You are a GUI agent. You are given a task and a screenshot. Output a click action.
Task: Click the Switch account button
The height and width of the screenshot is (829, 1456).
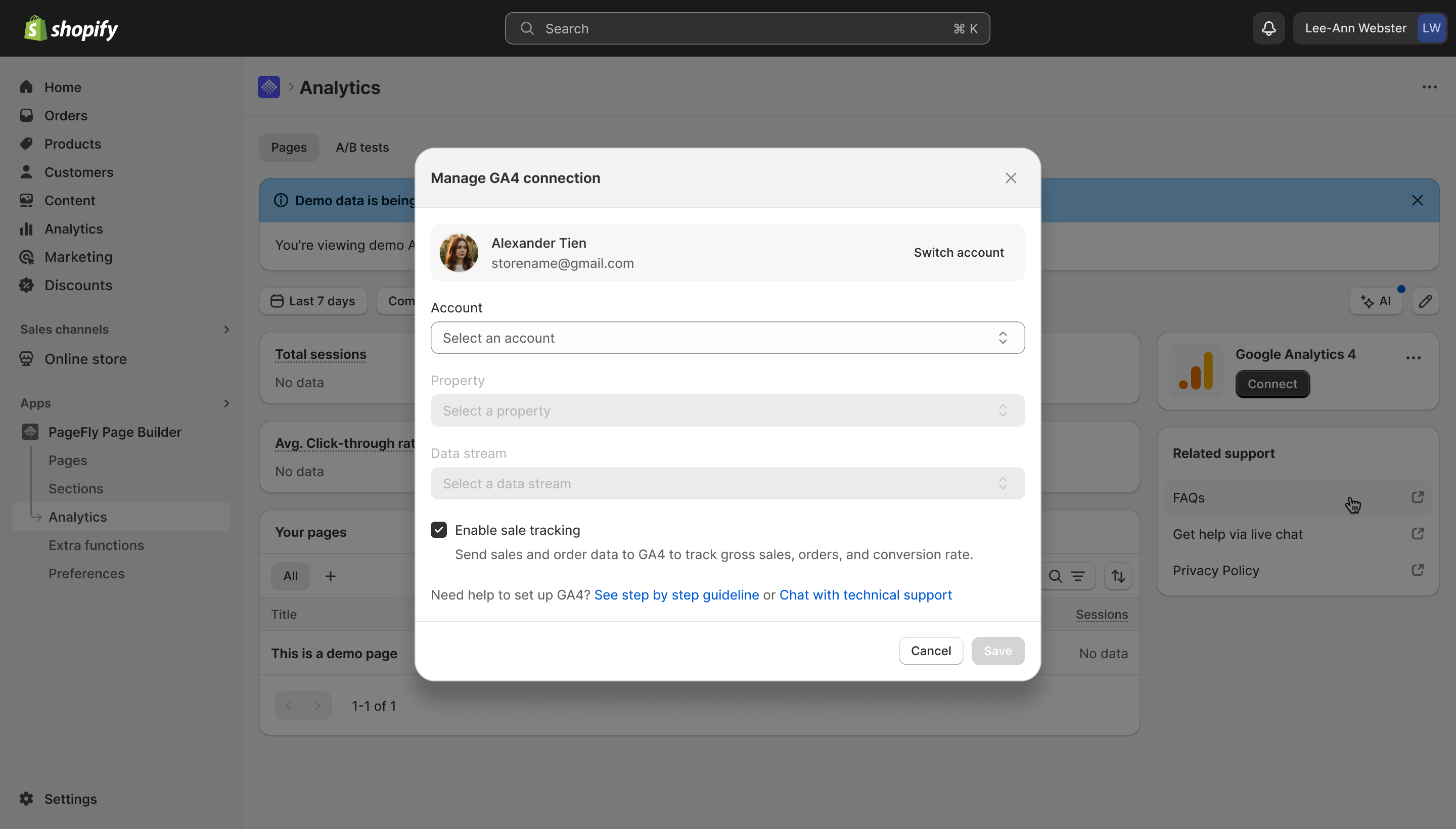click(959, 252)
